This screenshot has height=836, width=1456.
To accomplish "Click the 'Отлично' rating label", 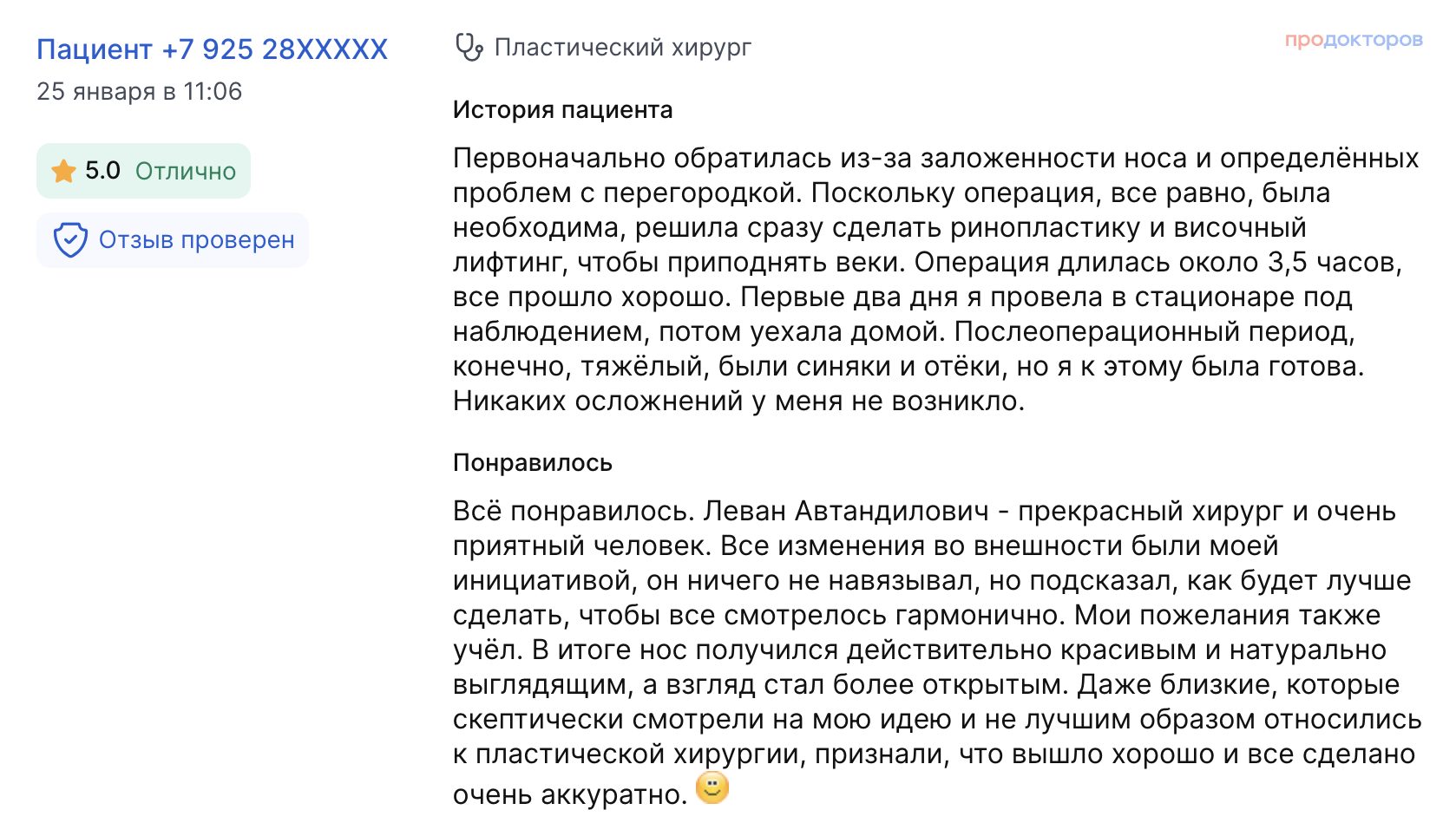I will pyautogui.click(x=186, y=171).
